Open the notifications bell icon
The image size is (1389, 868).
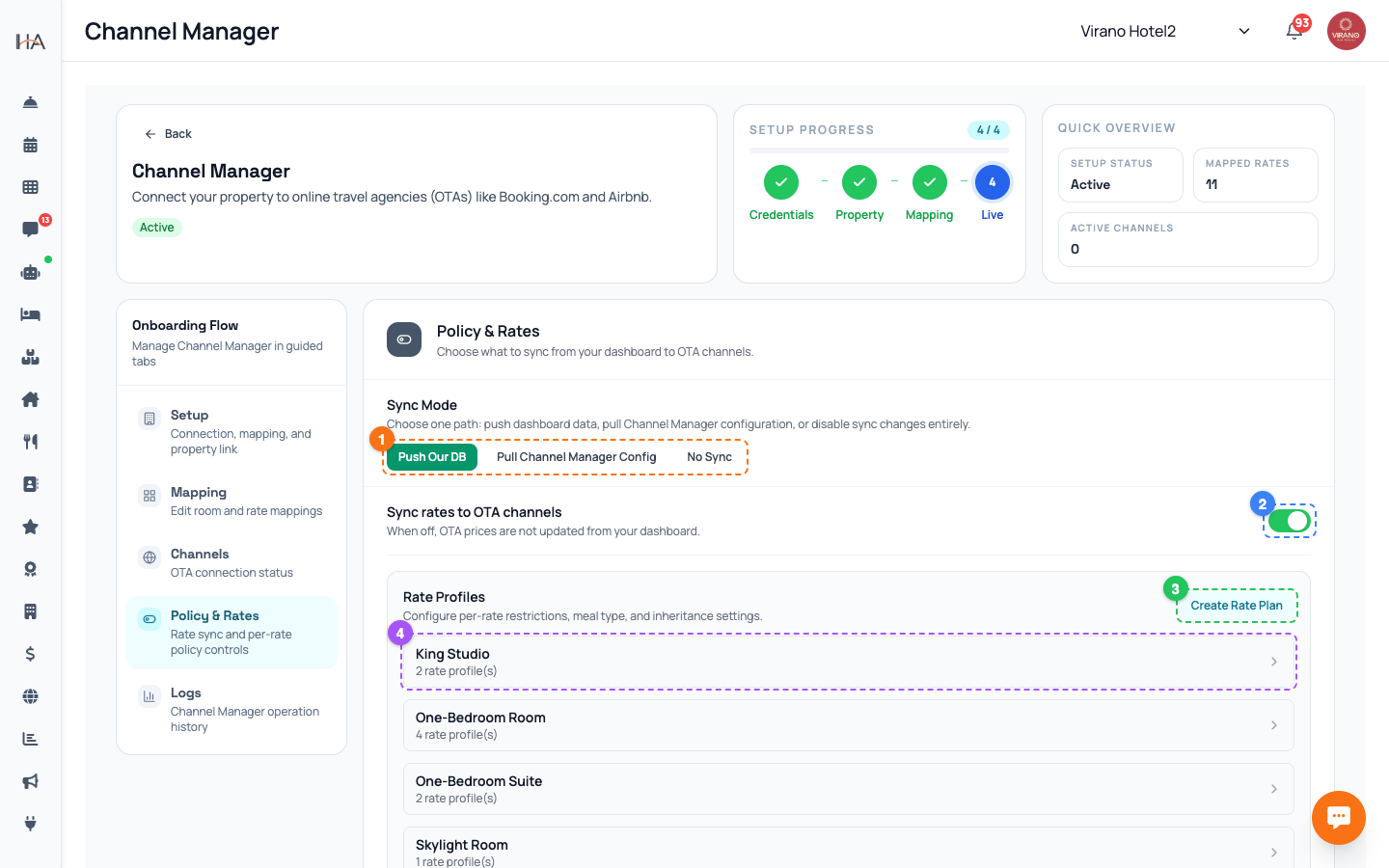pyautogui.click(x=1294, y=31)
